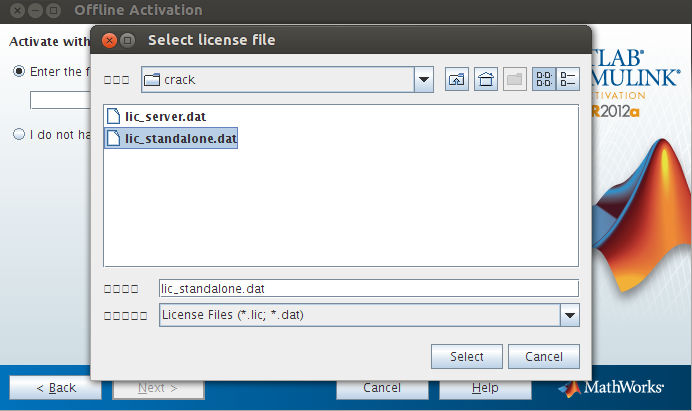Screen dimensions: 692x411
Task: Click the file name text field
Action: 368,289
